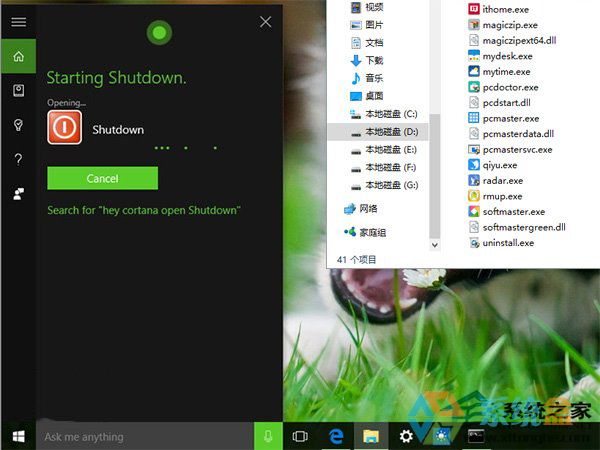Select pcmastersvc.exe file
600x450 pixels.
pyautogui.click(x=510, y=150)
